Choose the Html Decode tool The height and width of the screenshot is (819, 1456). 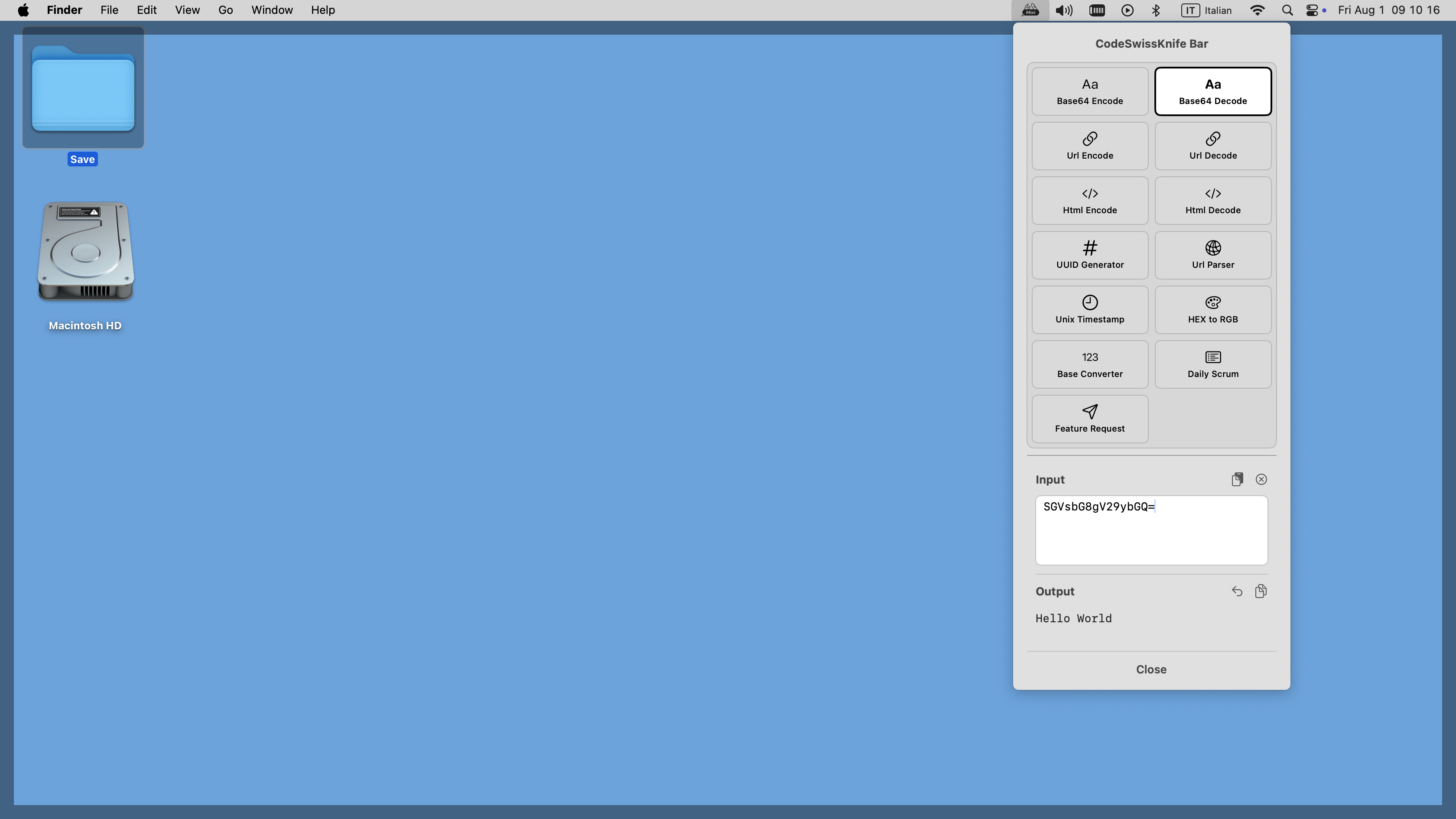(1213, 201)
